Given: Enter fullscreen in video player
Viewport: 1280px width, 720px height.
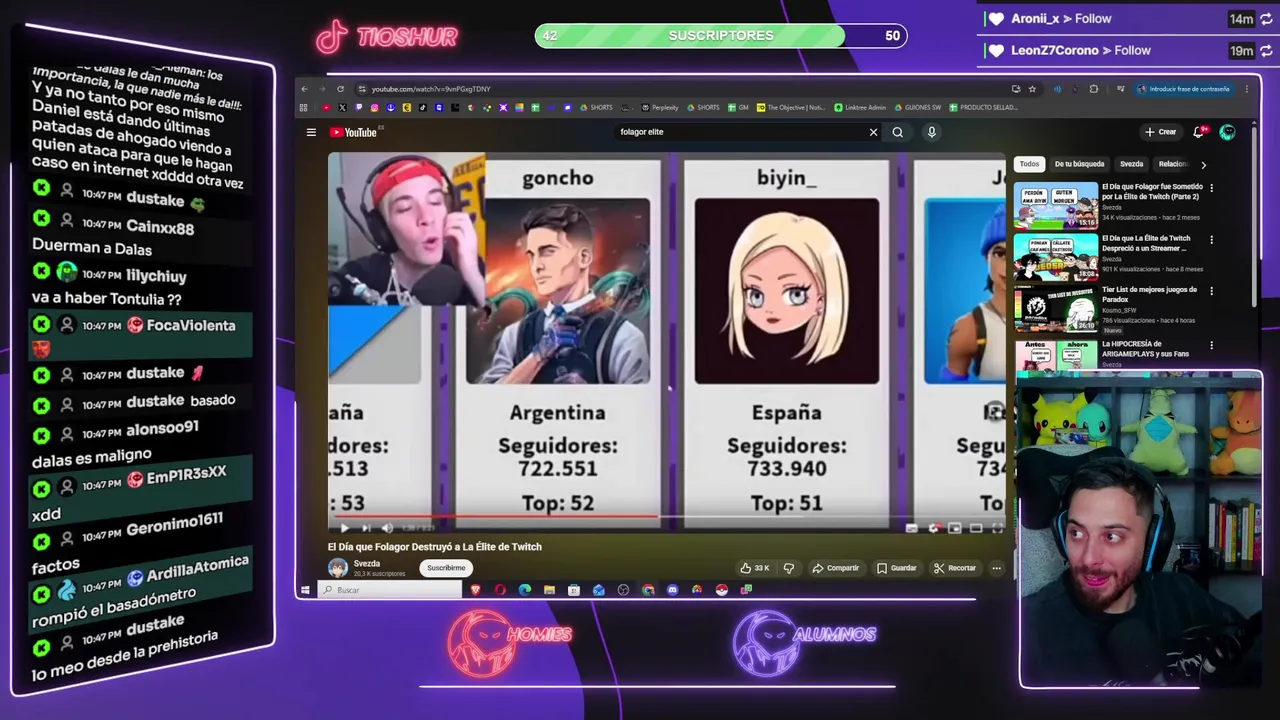Looking at the screenshot, I should 996,527.
